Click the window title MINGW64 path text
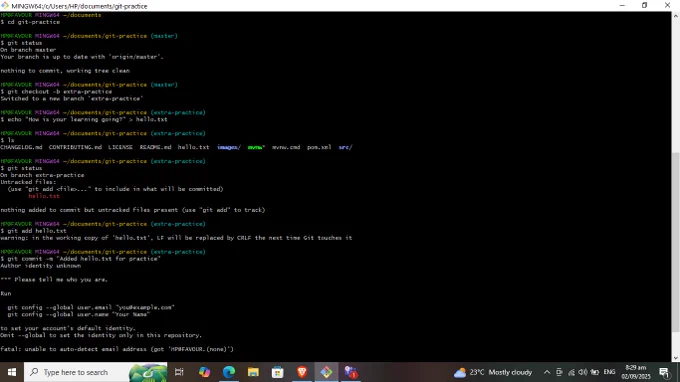Image resolution: width=680 pixels, height=382 pixels. coord(79,6)
